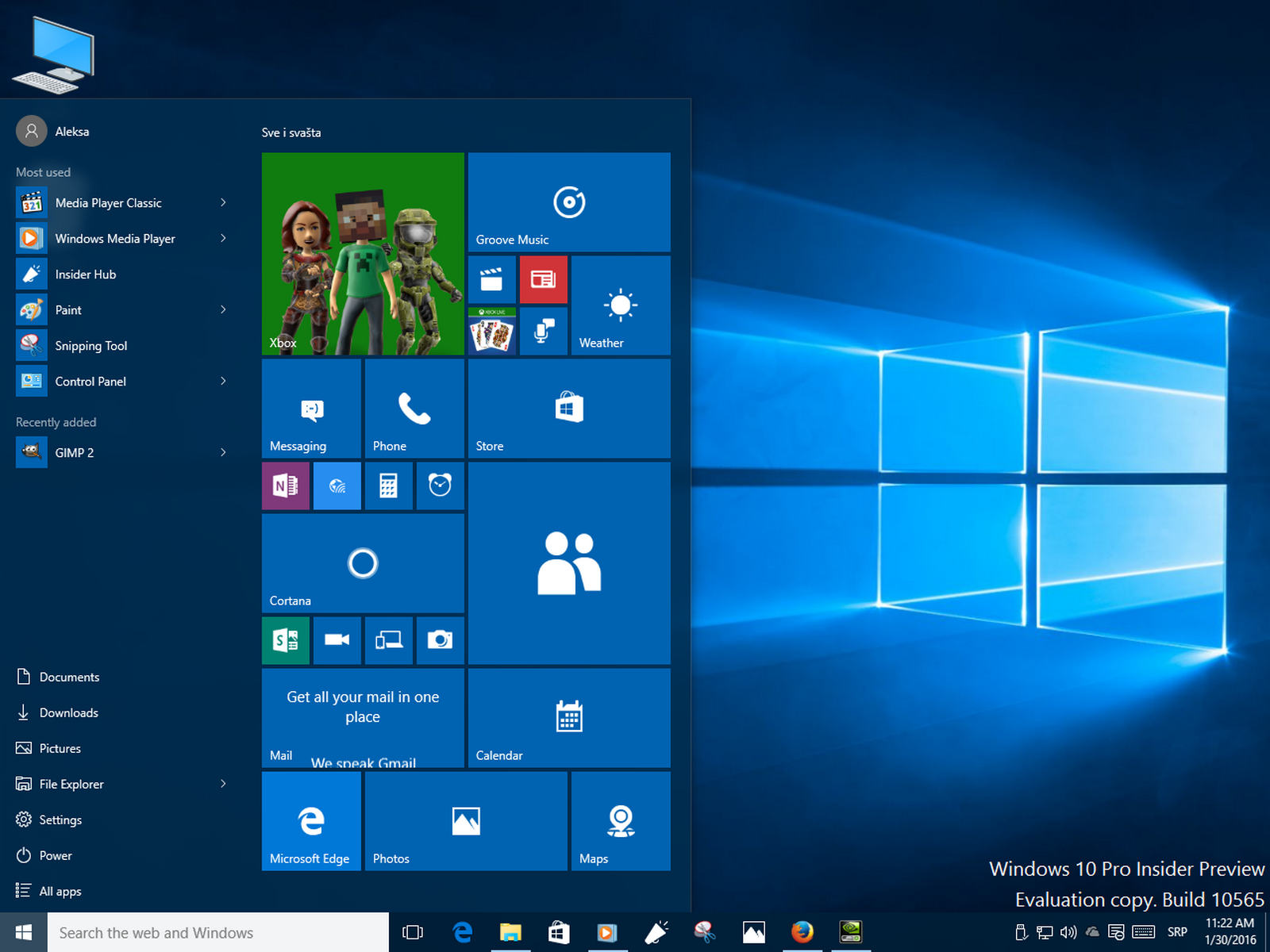Image resolution: width=1270 pixels, height=952 pixels.
Task: Launch the Xbox tile
Action: pyautogui.click(x=362, y=254)
